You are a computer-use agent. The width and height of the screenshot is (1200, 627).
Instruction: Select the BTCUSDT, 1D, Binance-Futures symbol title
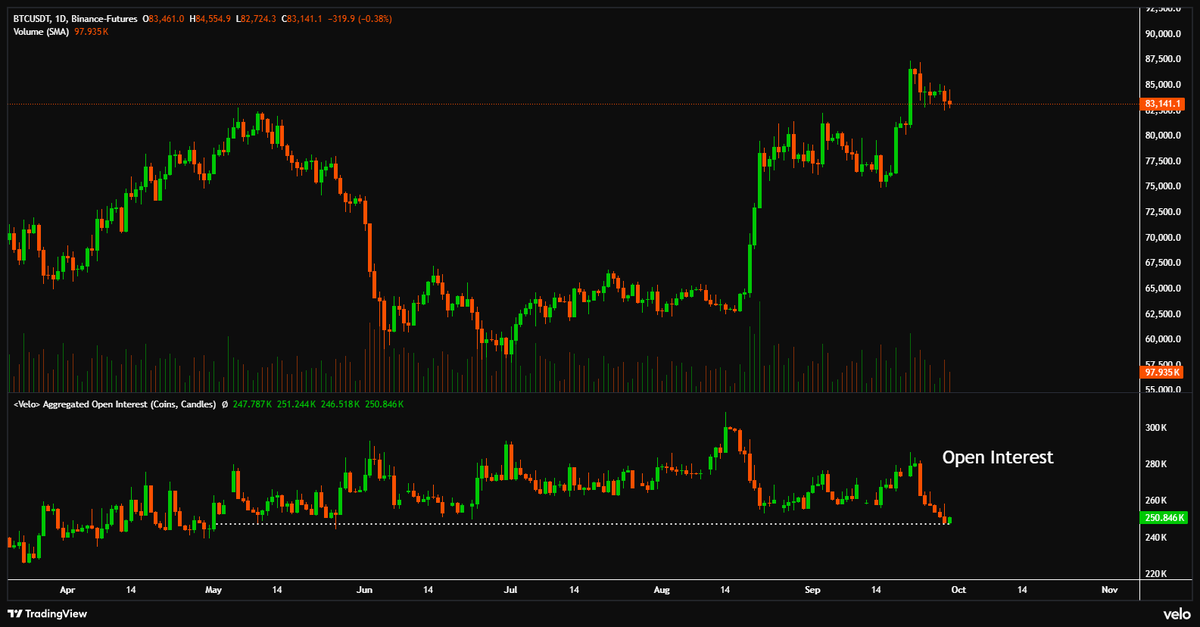coord(75,19)
